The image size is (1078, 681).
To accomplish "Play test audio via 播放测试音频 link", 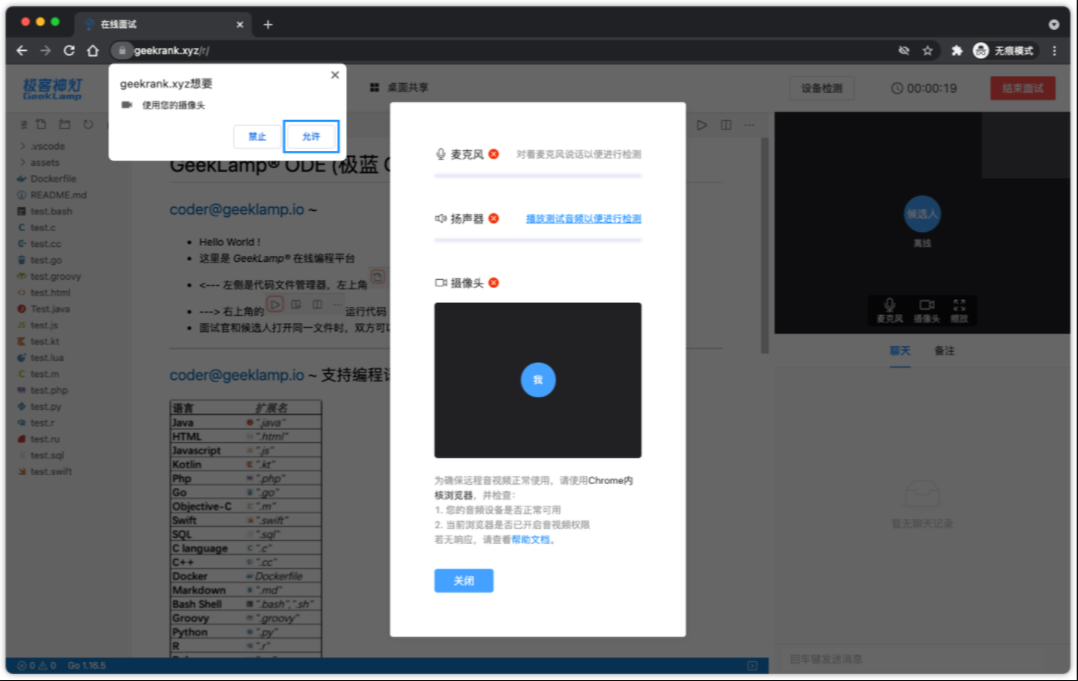I will [x=583, y=219].
